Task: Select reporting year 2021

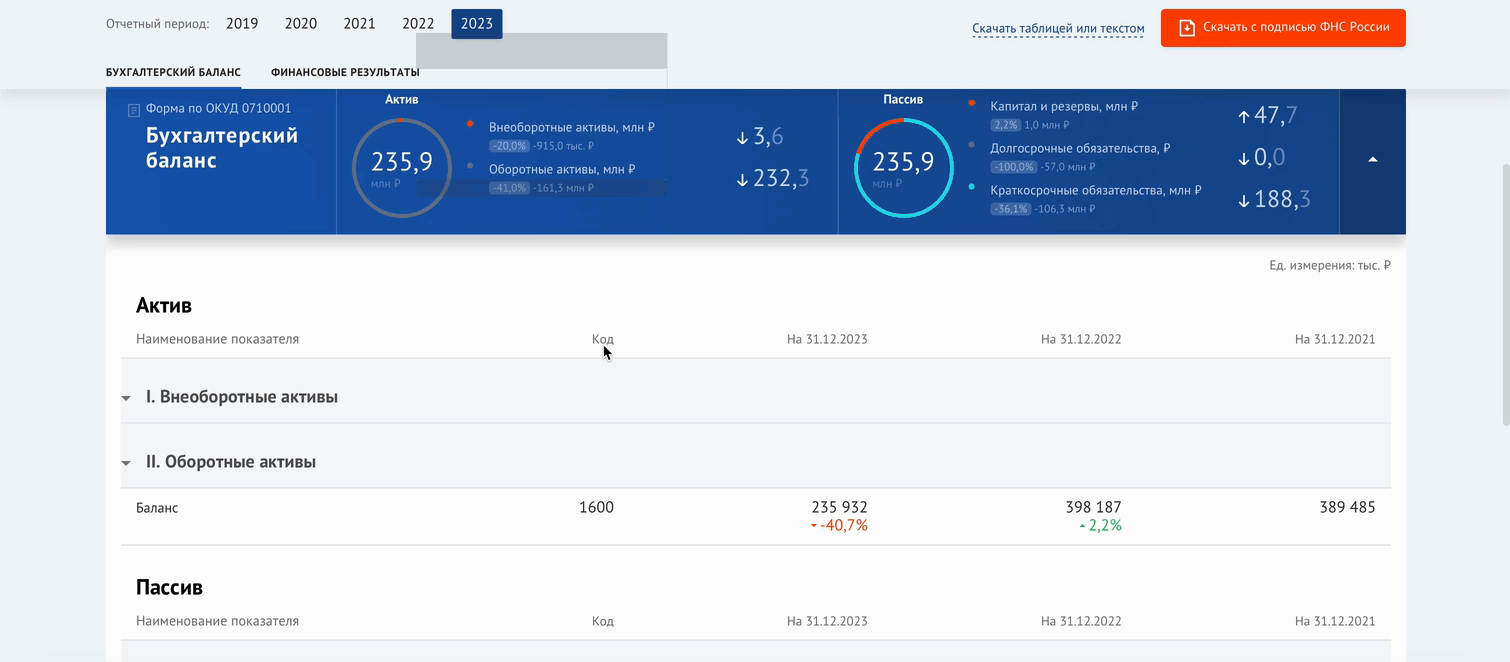Action: (359, 24)
